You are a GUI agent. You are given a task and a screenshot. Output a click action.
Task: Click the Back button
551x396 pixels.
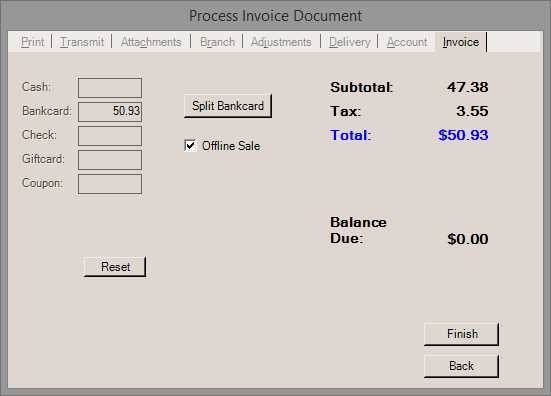[461, 366]
